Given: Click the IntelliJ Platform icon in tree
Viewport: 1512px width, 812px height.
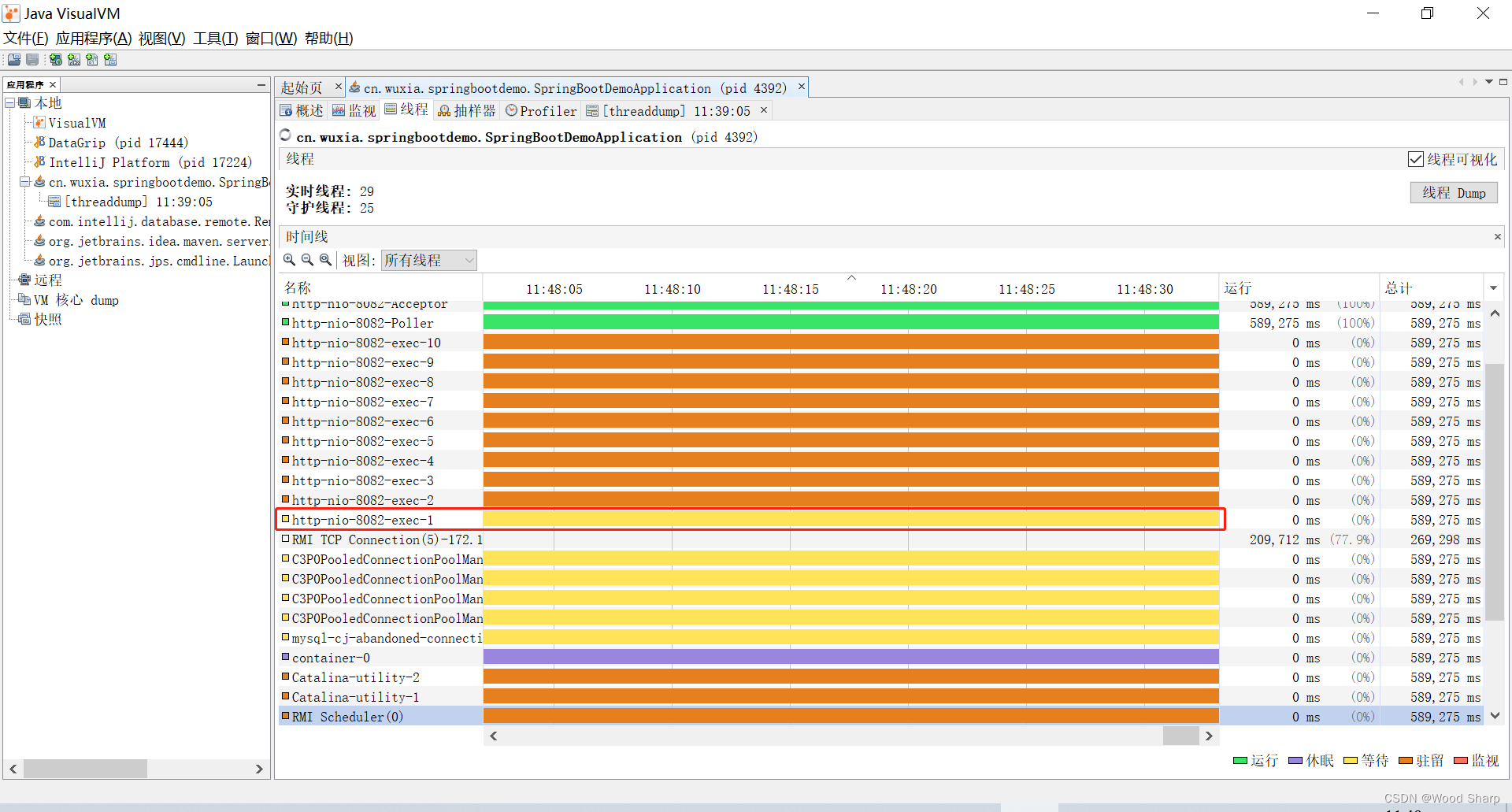Looking at the screenshot, I should pos(39,162).
